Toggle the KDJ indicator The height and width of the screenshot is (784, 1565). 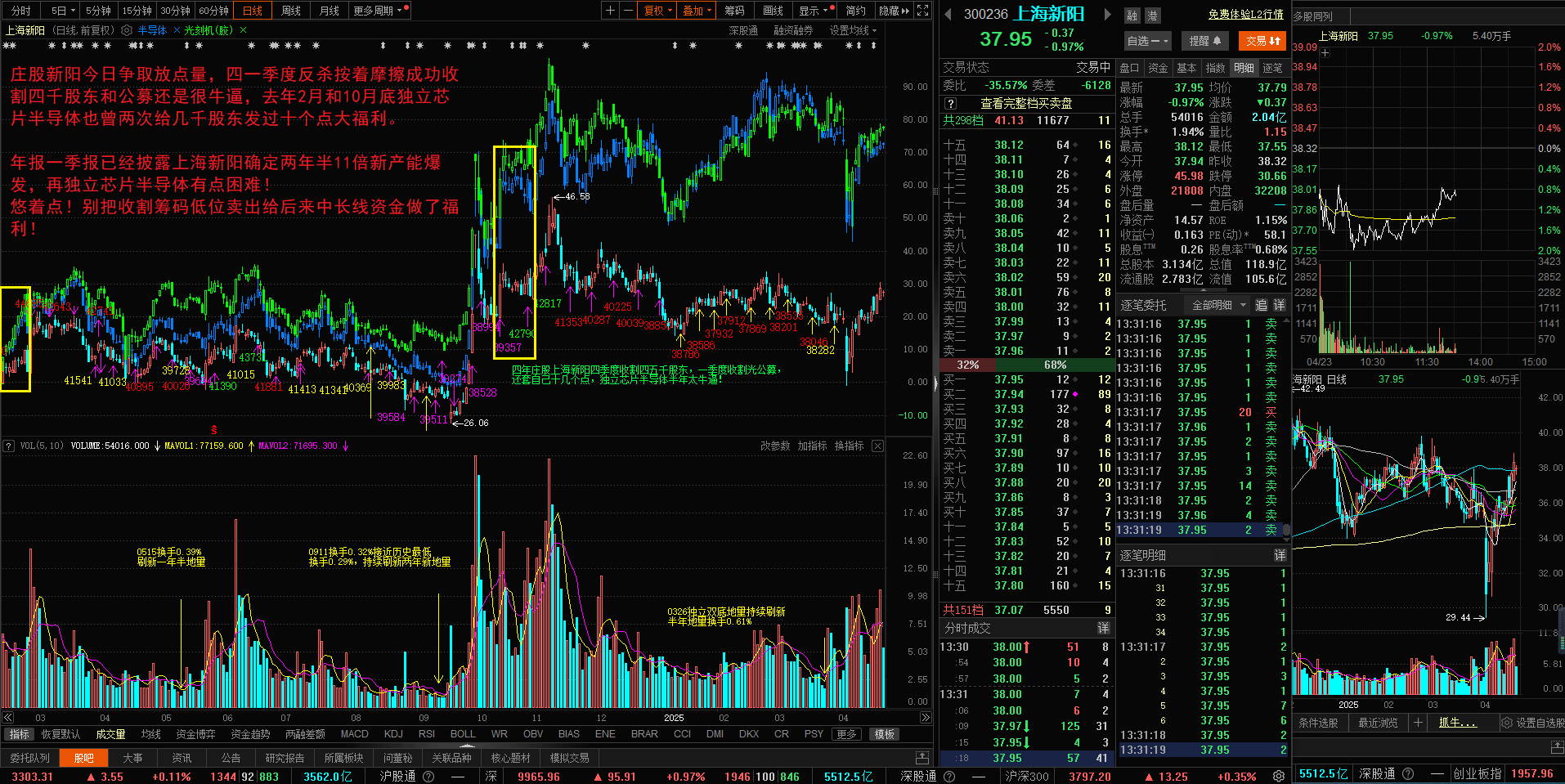tap(393, 734)
